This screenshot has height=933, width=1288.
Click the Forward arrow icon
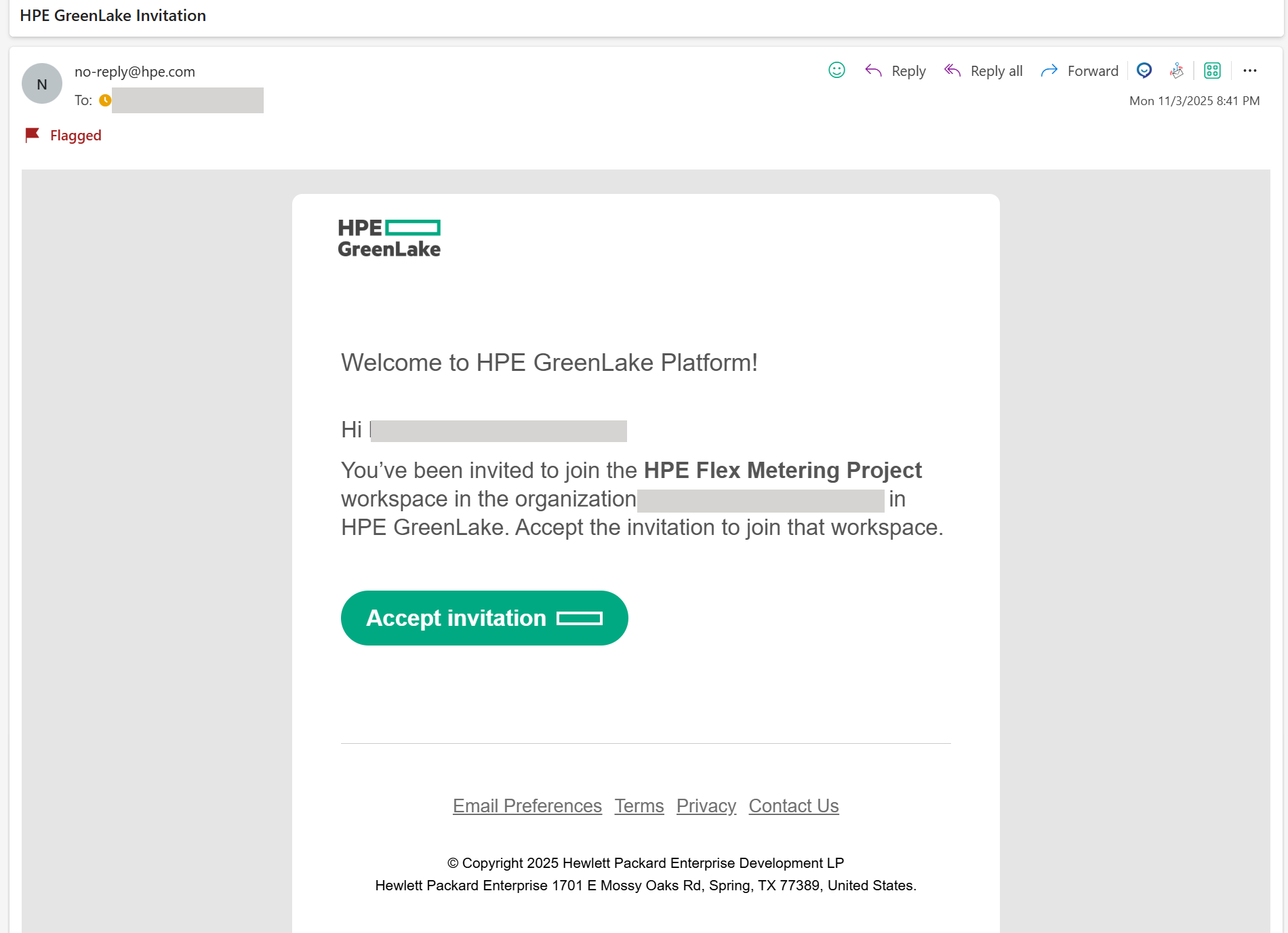point(1049,71)
